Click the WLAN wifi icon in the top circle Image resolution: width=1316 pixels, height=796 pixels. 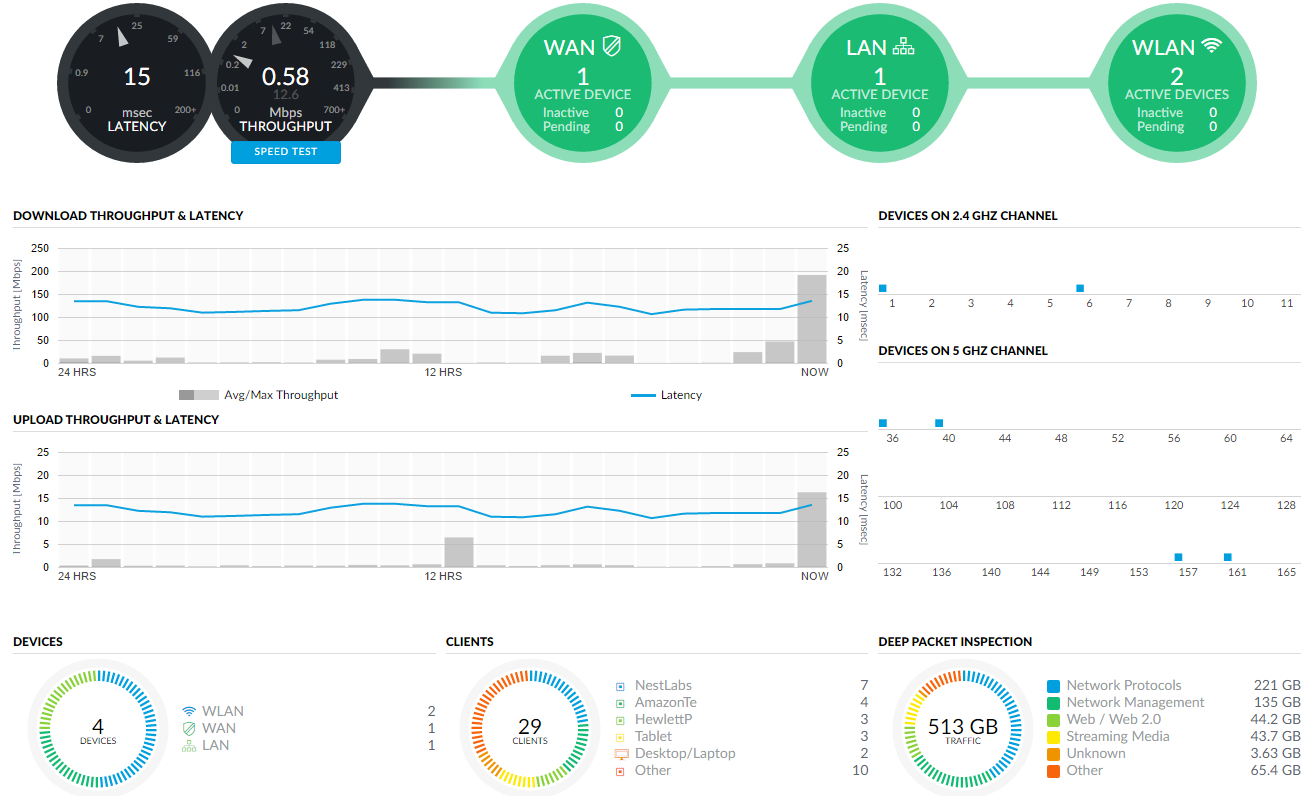(1212, 47)
